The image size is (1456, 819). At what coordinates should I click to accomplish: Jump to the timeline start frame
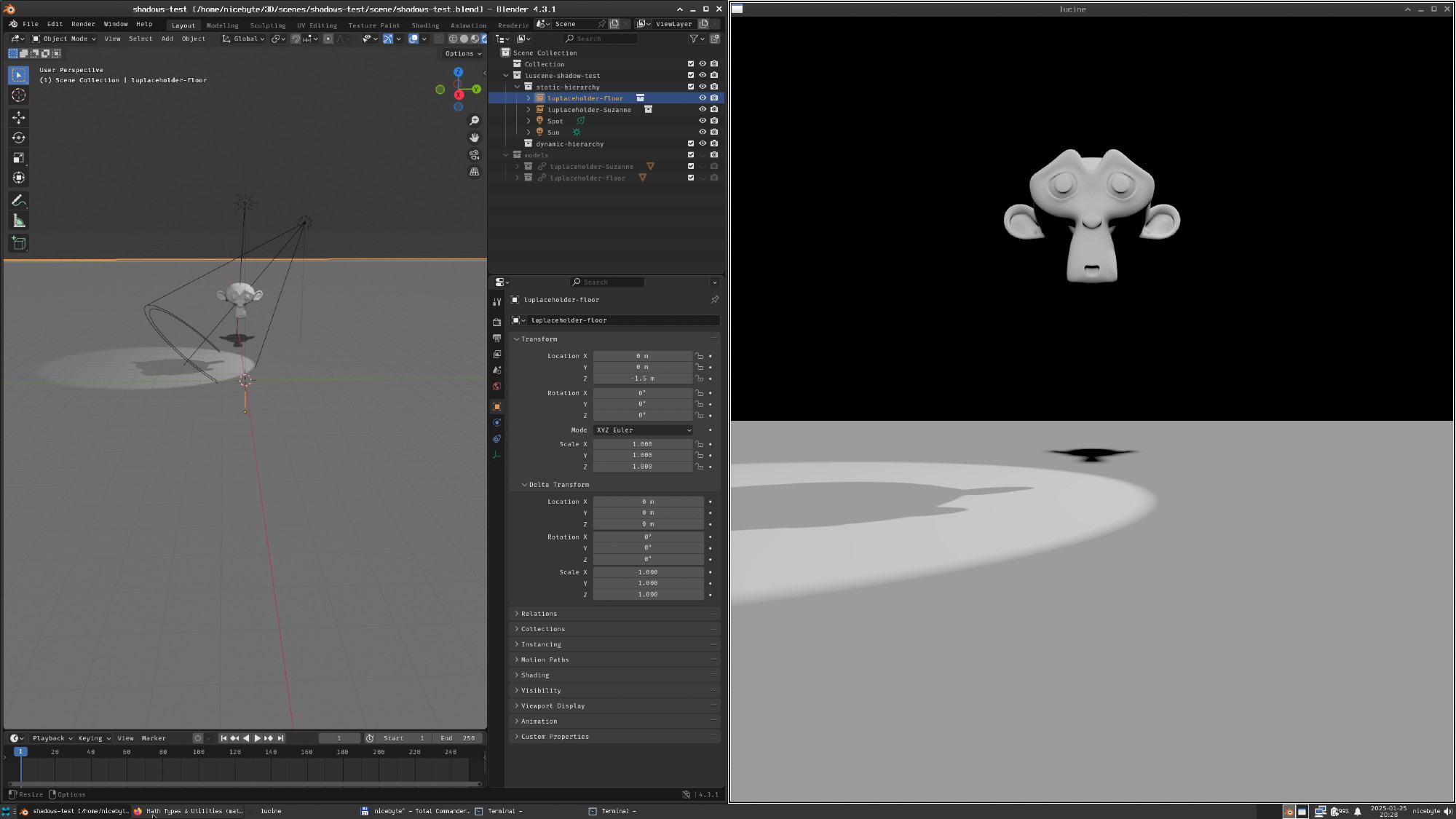223,738
